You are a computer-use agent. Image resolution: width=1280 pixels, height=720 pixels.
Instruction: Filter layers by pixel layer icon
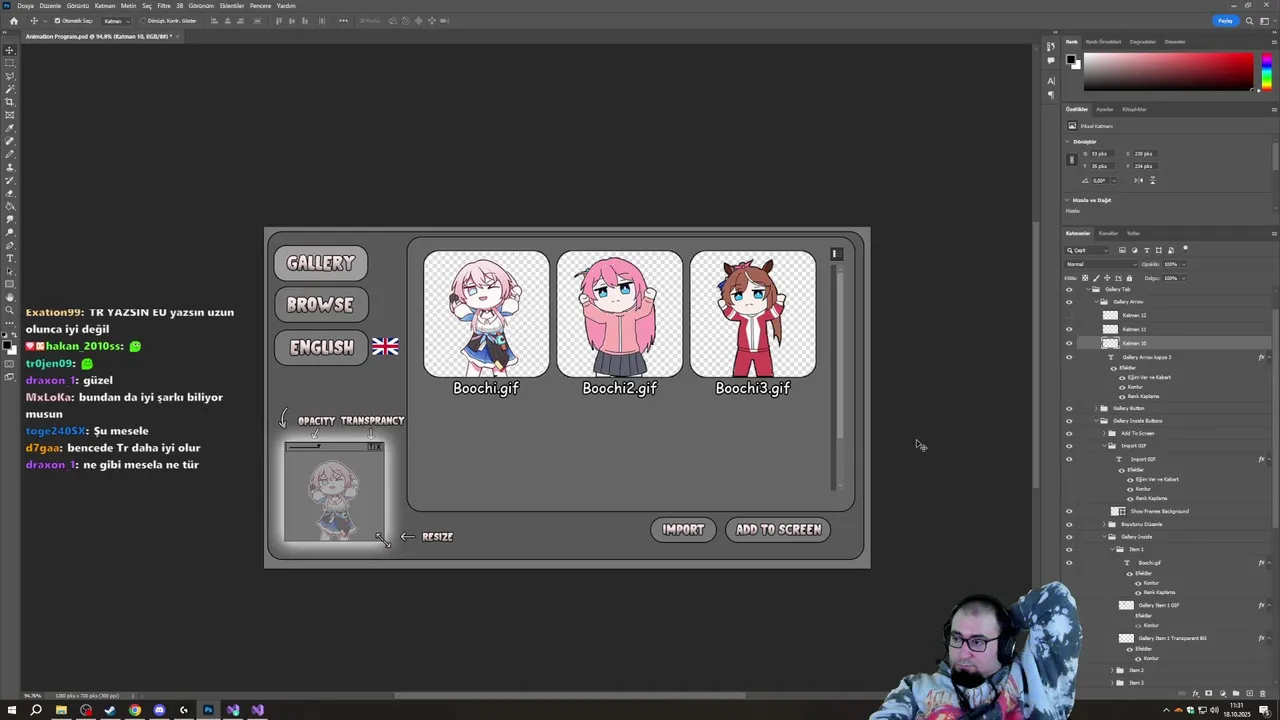(1122, 250)
